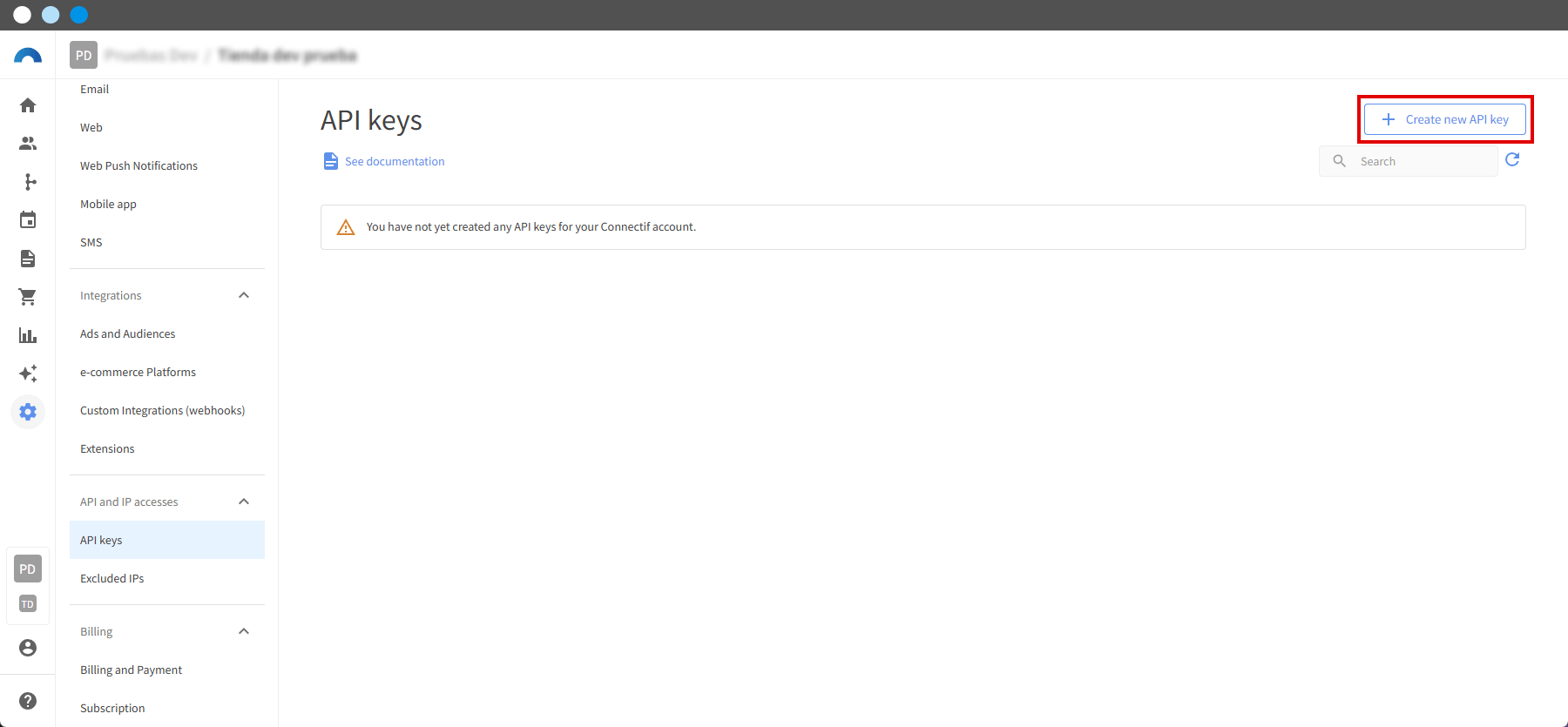Screen dimensions: 1568x727
Task: Open the Workflows branch icon
Action: click(x=30, y=182)
